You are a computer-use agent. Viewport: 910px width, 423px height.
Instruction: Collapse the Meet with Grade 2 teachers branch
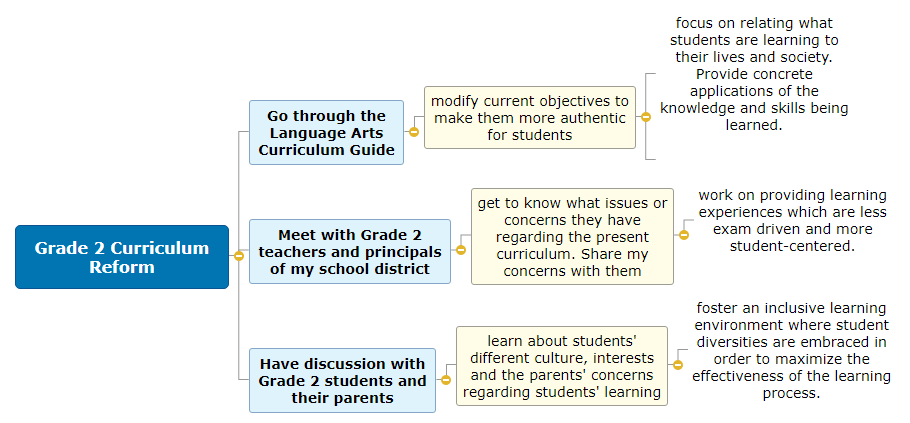coord(460,250)
